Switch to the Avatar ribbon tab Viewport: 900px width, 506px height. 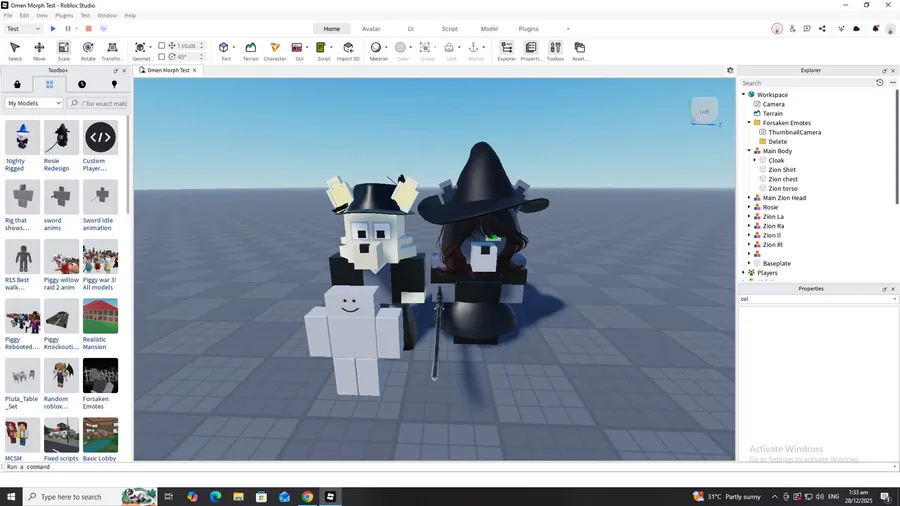[x=371, y=29]
